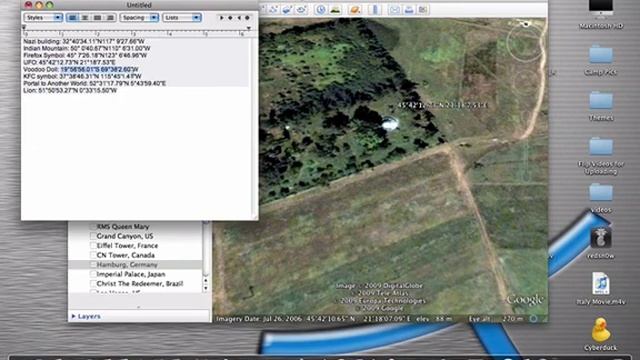Select the Hamburg, Germany place label
The image size is (640, 360).
point(127,264)
